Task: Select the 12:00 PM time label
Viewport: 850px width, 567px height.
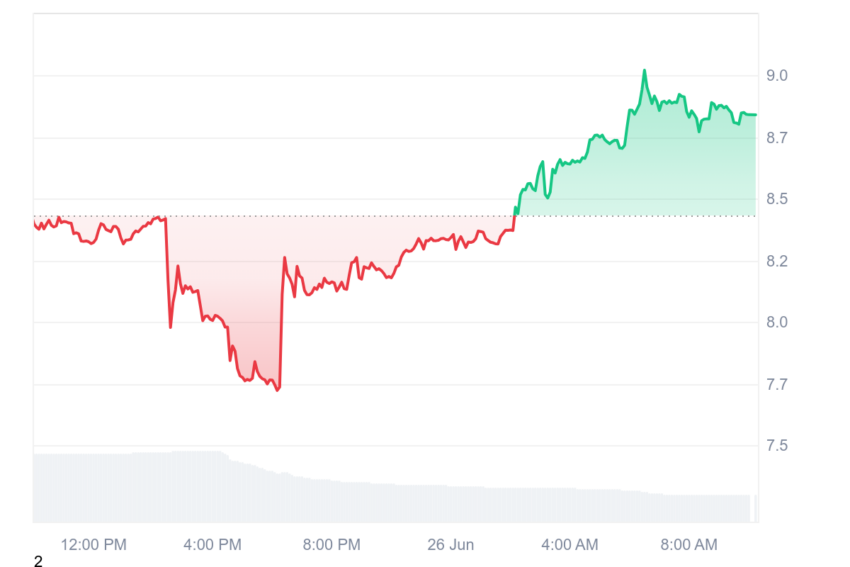Action: pyautogui.click(x=93, y=545)
